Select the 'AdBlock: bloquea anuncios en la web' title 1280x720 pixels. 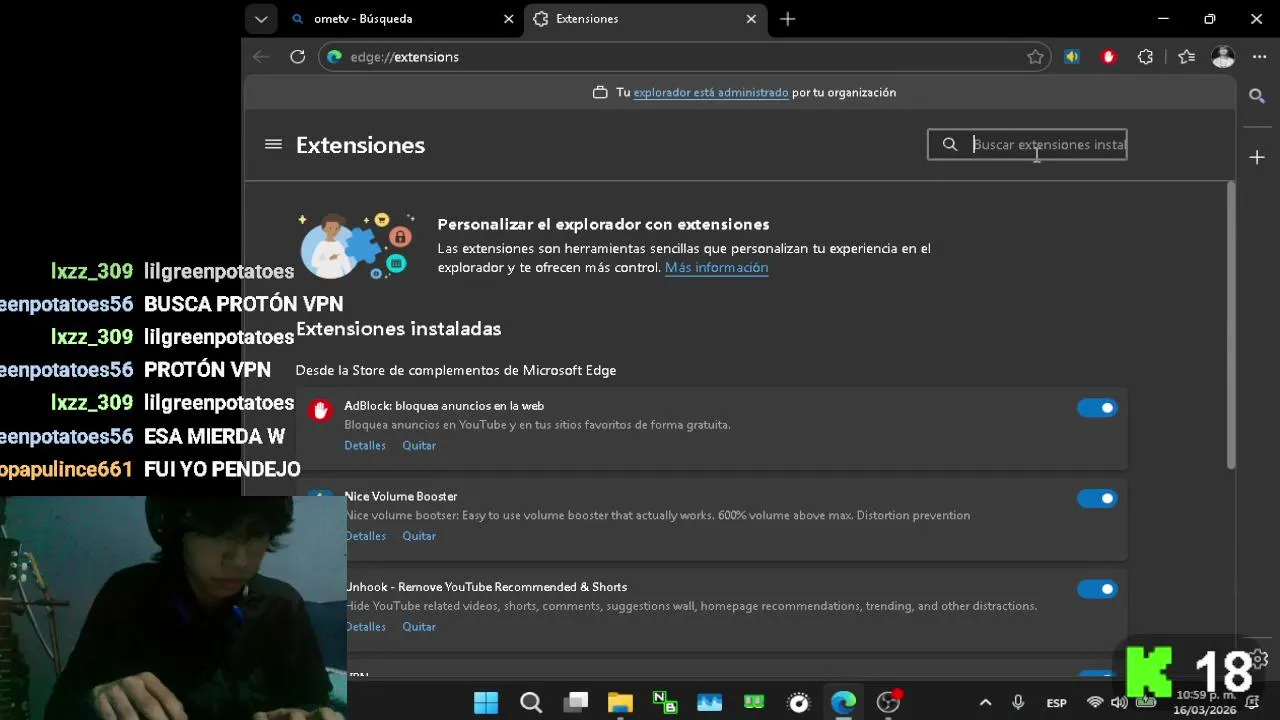(444, 406)
